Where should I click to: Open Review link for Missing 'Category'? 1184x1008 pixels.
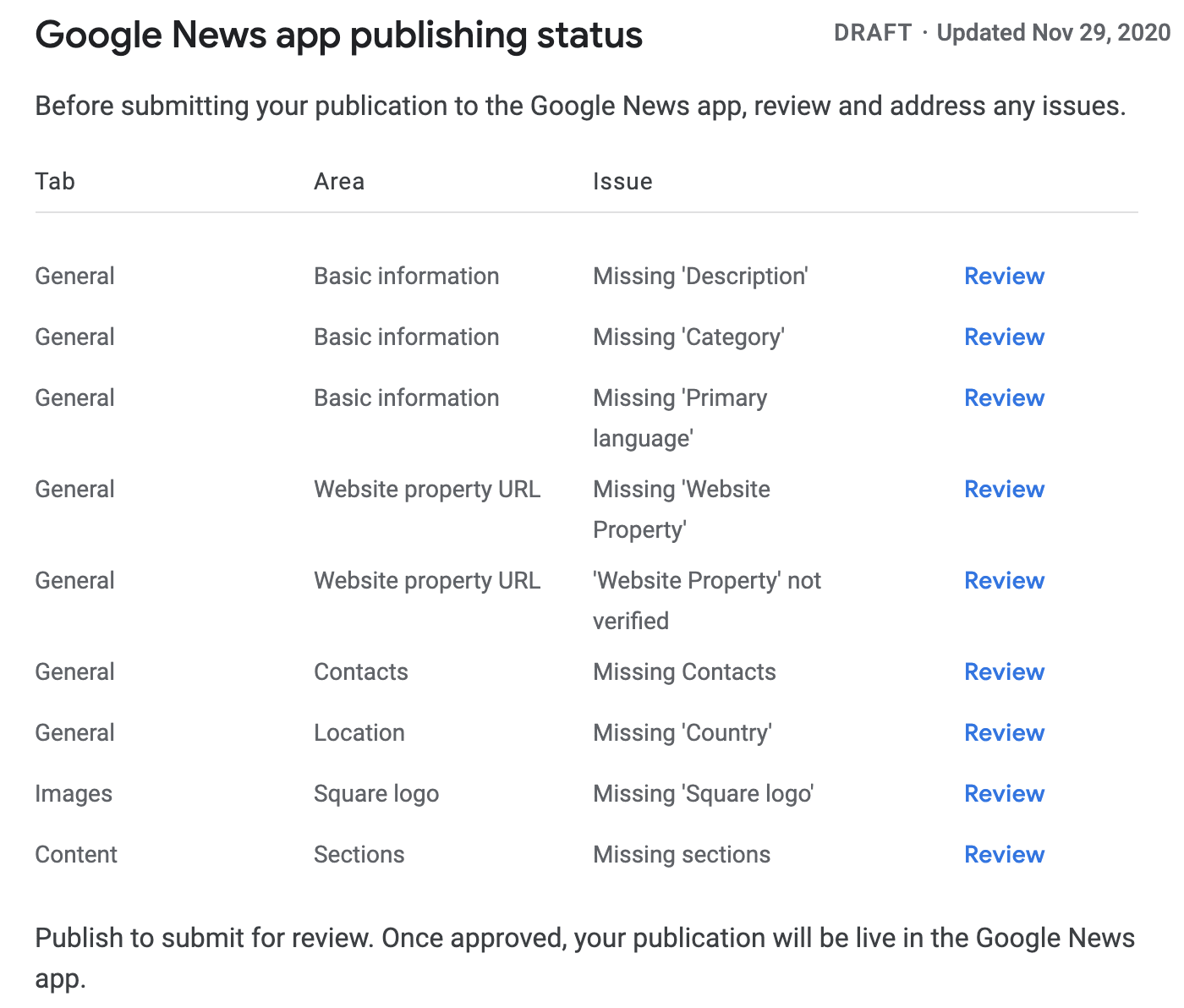tap(1004, 337)
